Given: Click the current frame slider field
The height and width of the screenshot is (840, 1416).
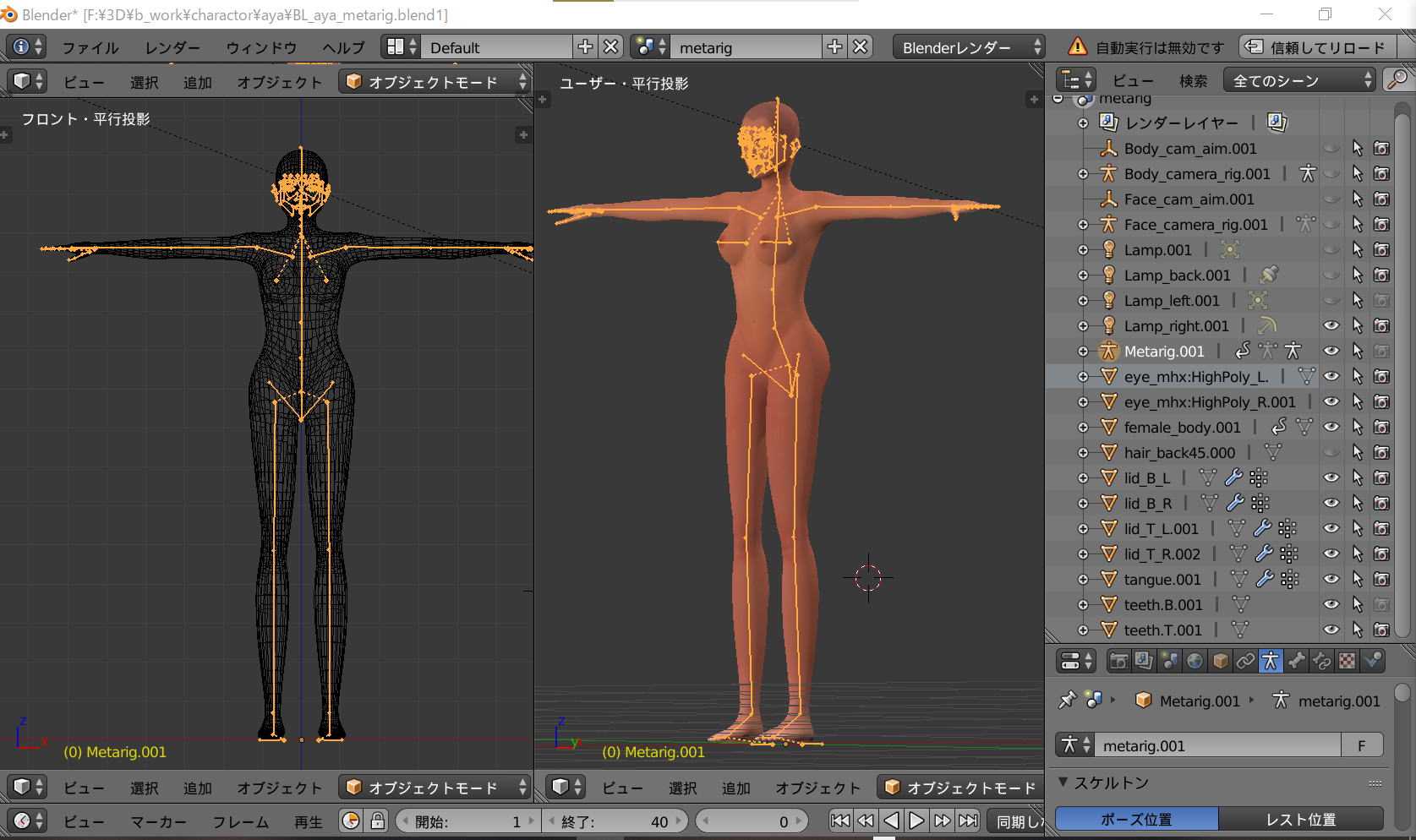Looking at the screenshot, I should (x=751, y=821).
